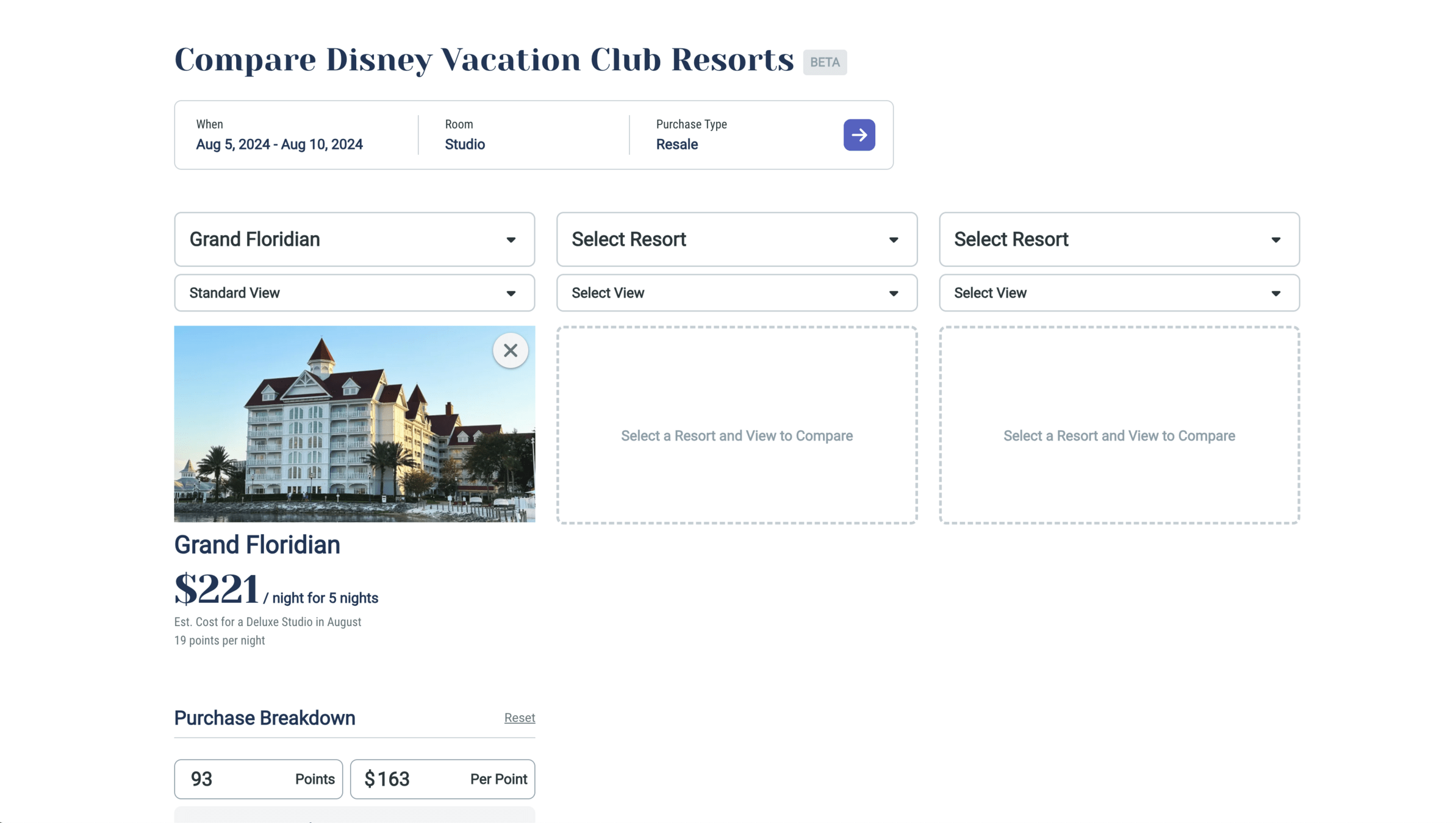Remove Grand Floridian using the X icon
1456x823 pixels.
[510, 351]
